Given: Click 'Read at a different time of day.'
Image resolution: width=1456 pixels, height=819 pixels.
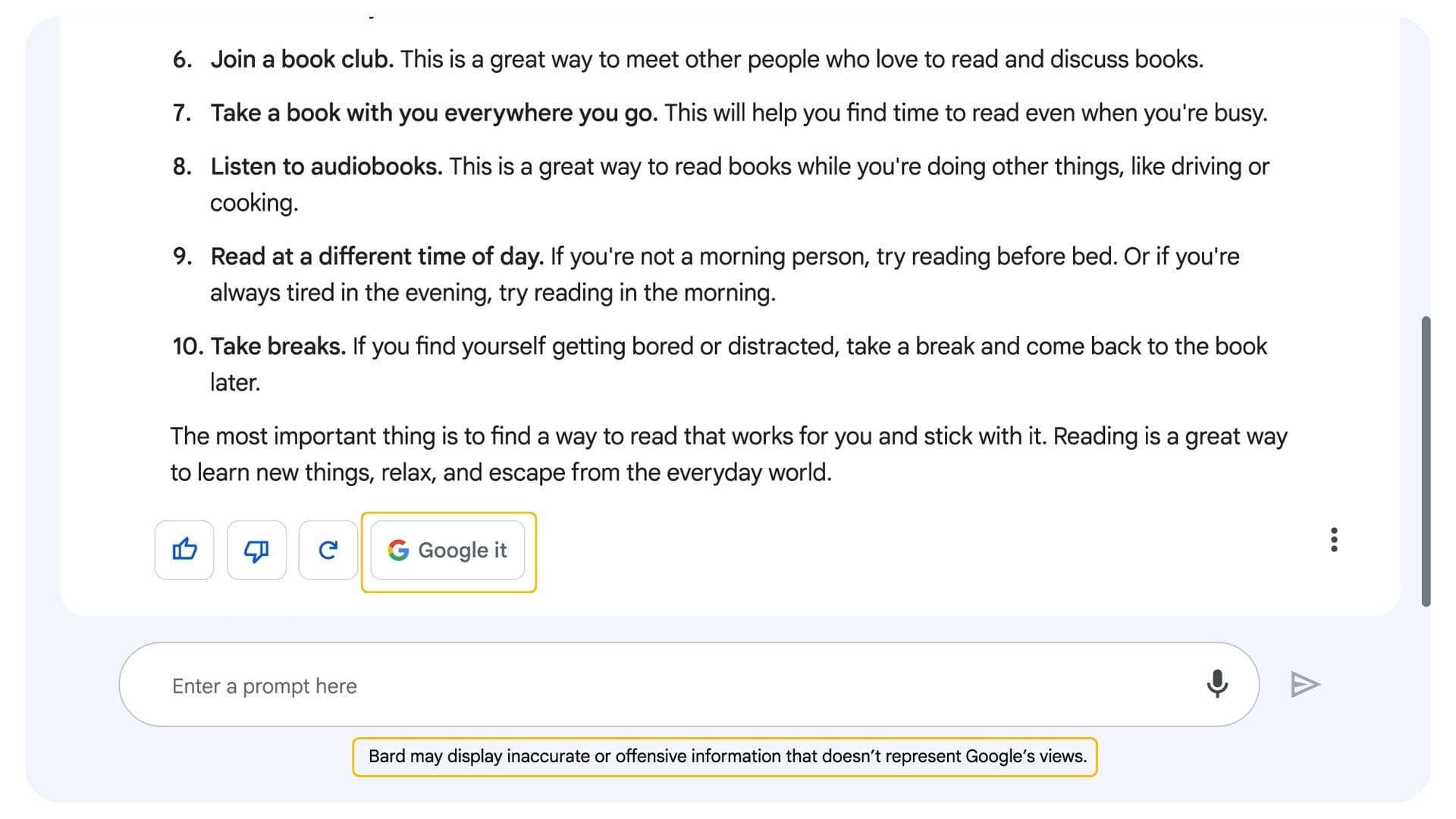Looking at the screenshot, I should pos(377,256).
